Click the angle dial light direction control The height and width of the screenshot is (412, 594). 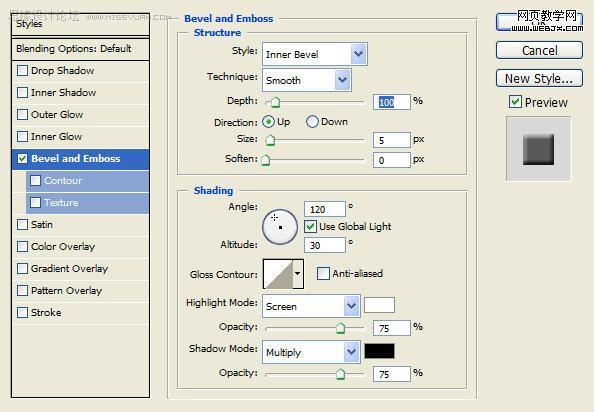coord(280,227)
